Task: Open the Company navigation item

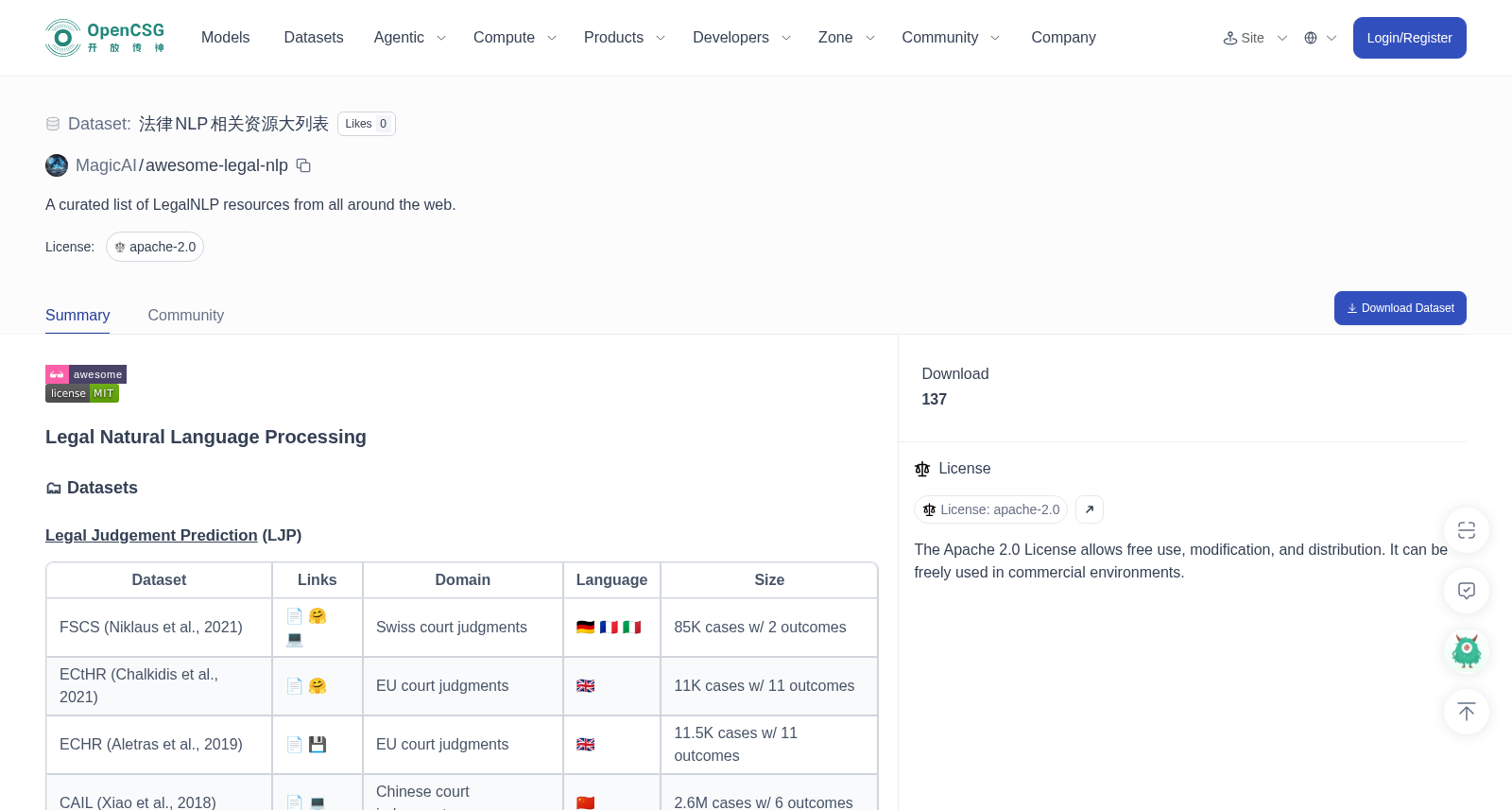Action: click(x=1063, y=38)
